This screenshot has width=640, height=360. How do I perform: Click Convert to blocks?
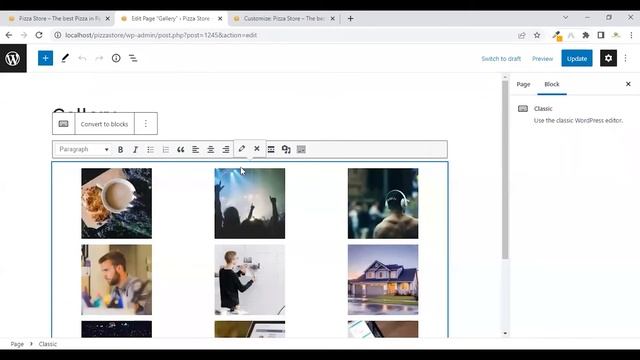104,124
